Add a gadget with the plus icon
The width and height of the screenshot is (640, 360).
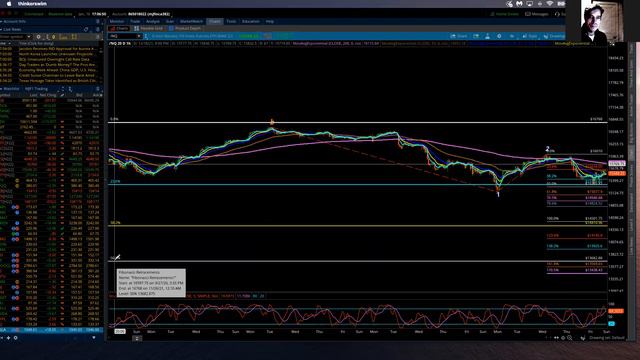[x=8, y=338]
